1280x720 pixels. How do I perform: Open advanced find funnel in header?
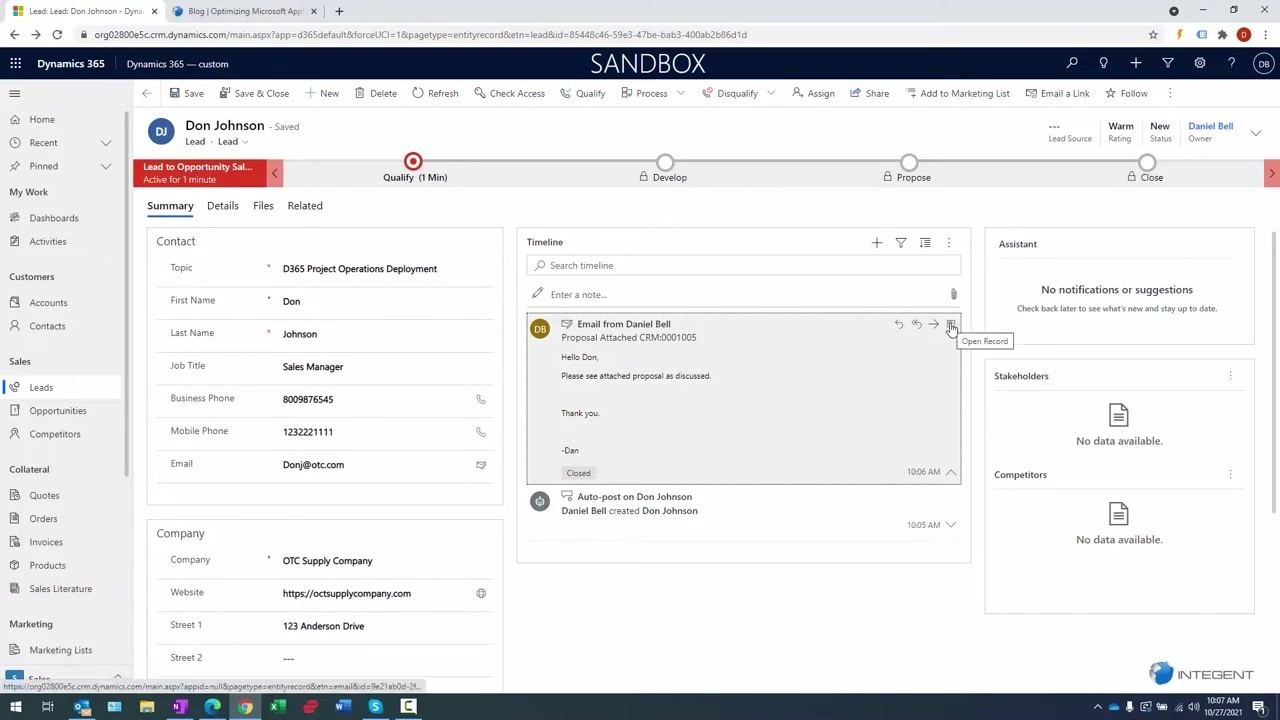tap(1167, 63)
